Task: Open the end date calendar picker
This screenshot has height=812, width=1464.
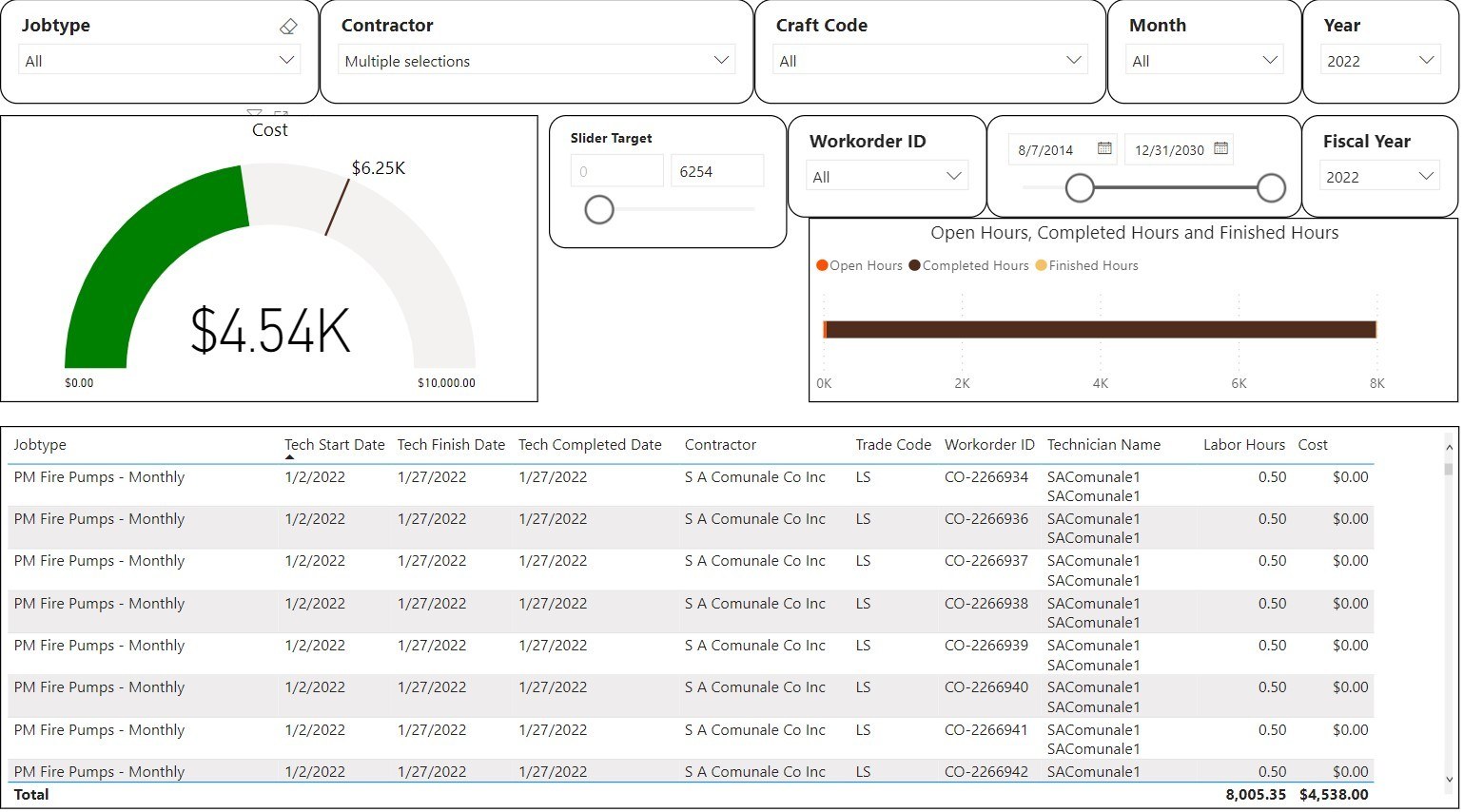Action: pyautogui.click(x=1220, y=148)
